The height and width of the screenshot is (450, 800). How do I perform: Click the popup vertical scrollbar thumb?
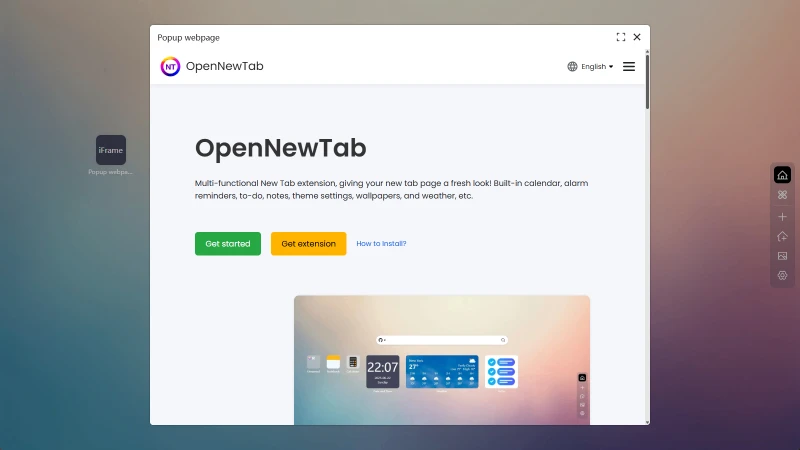[647, 82]
